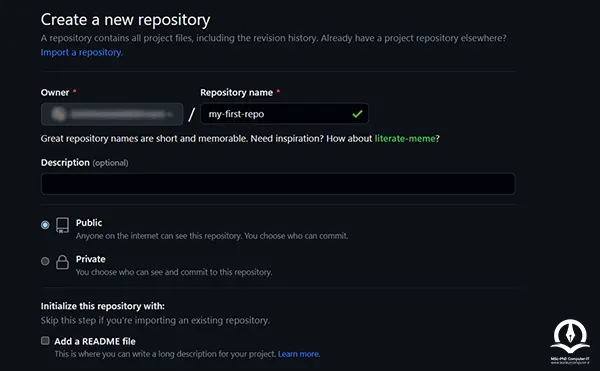Click the Owner field label
This screenshot has width=600, height=371.
tap(55, 93)
